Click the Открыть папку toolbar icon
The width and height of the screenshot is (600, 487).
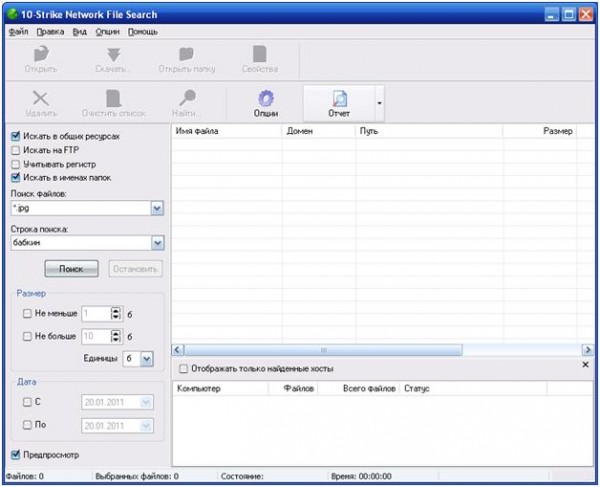pyautogui.click(x=186, y=54)
